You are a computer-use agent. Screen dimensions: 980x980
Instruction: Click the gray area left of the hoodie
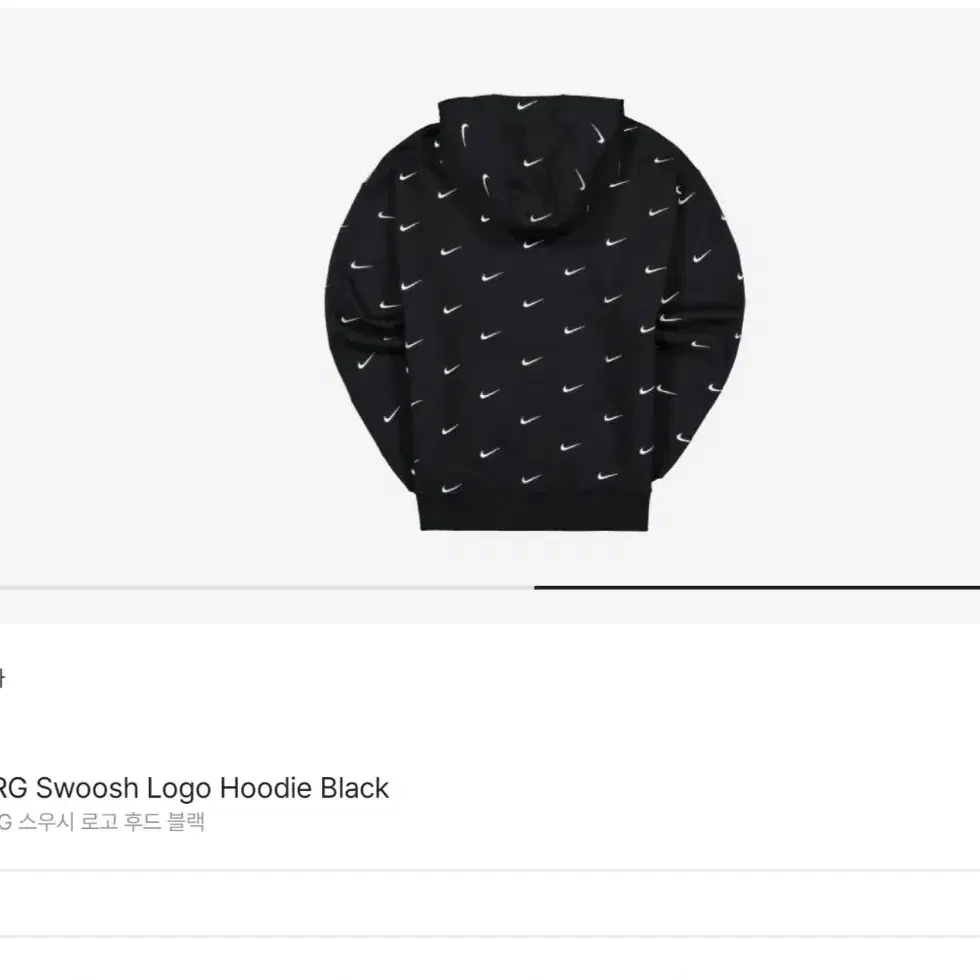pos(162,300)
